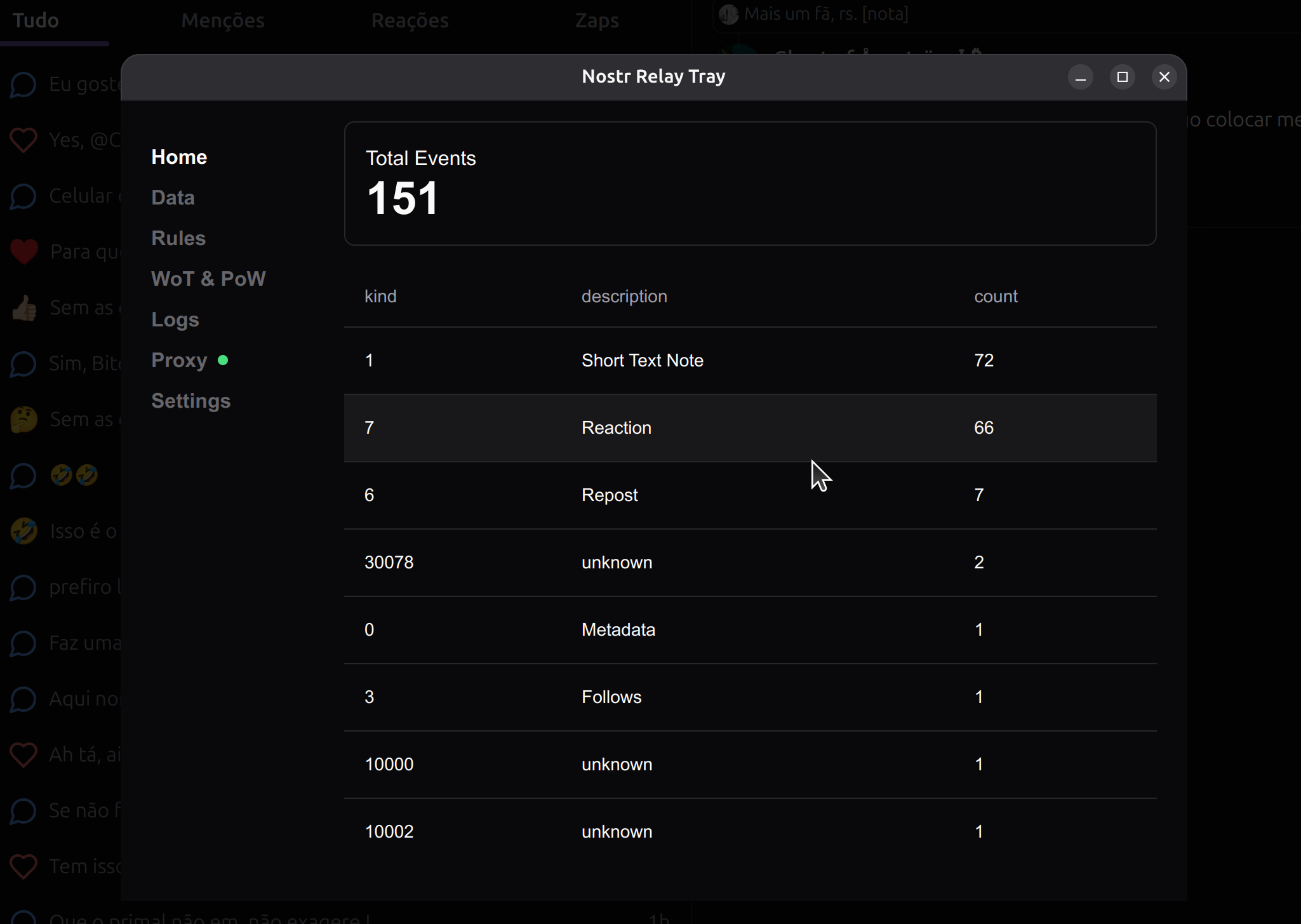This screenshot has height=924, width=1301.
Task: Click the Total Events number 151
Action: [403, 198]
